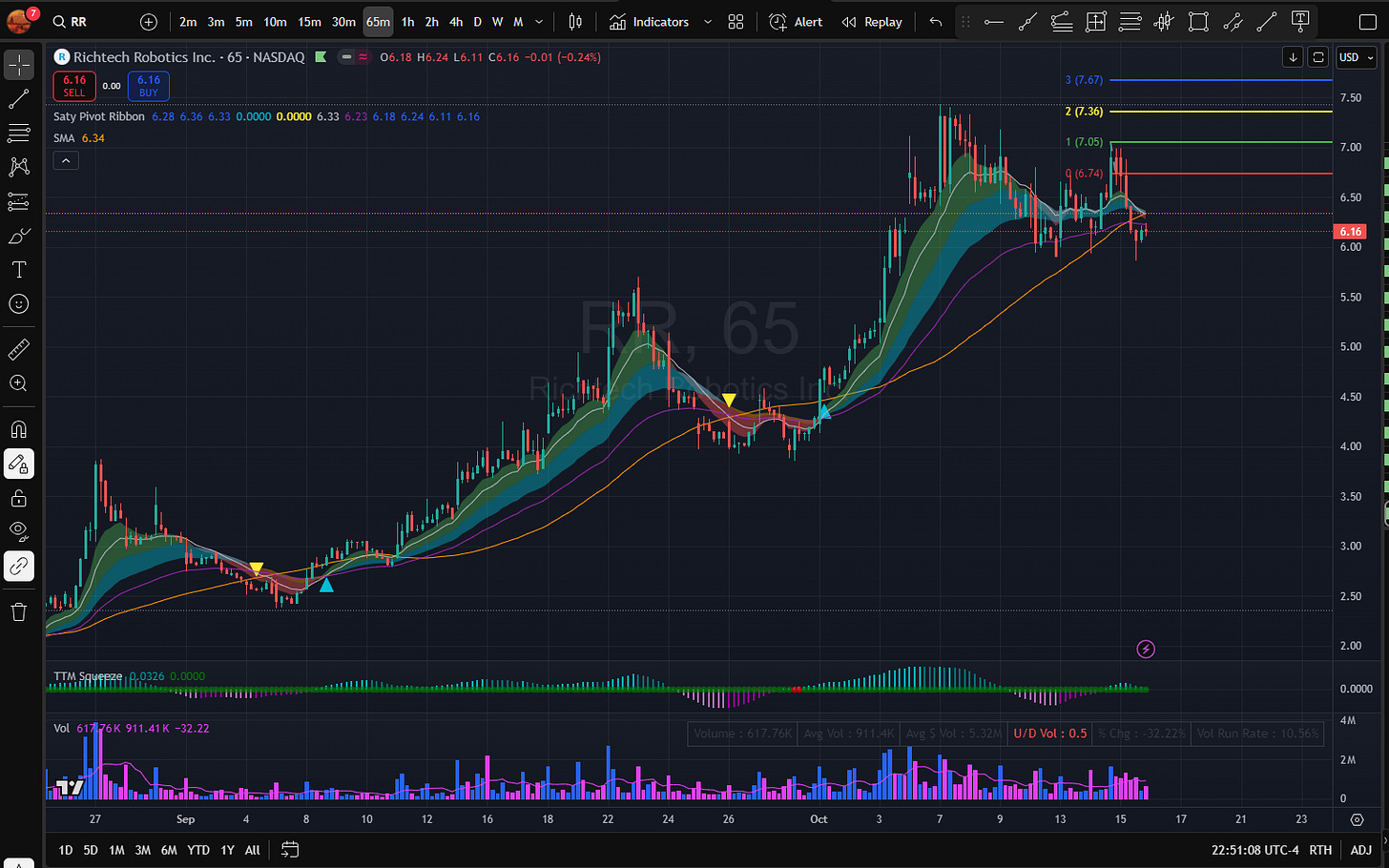Select the rectangle shape tool in favorites bar
Image resolution: width=1389 pixels, height=868 pixels.
tap(1198, 22)
